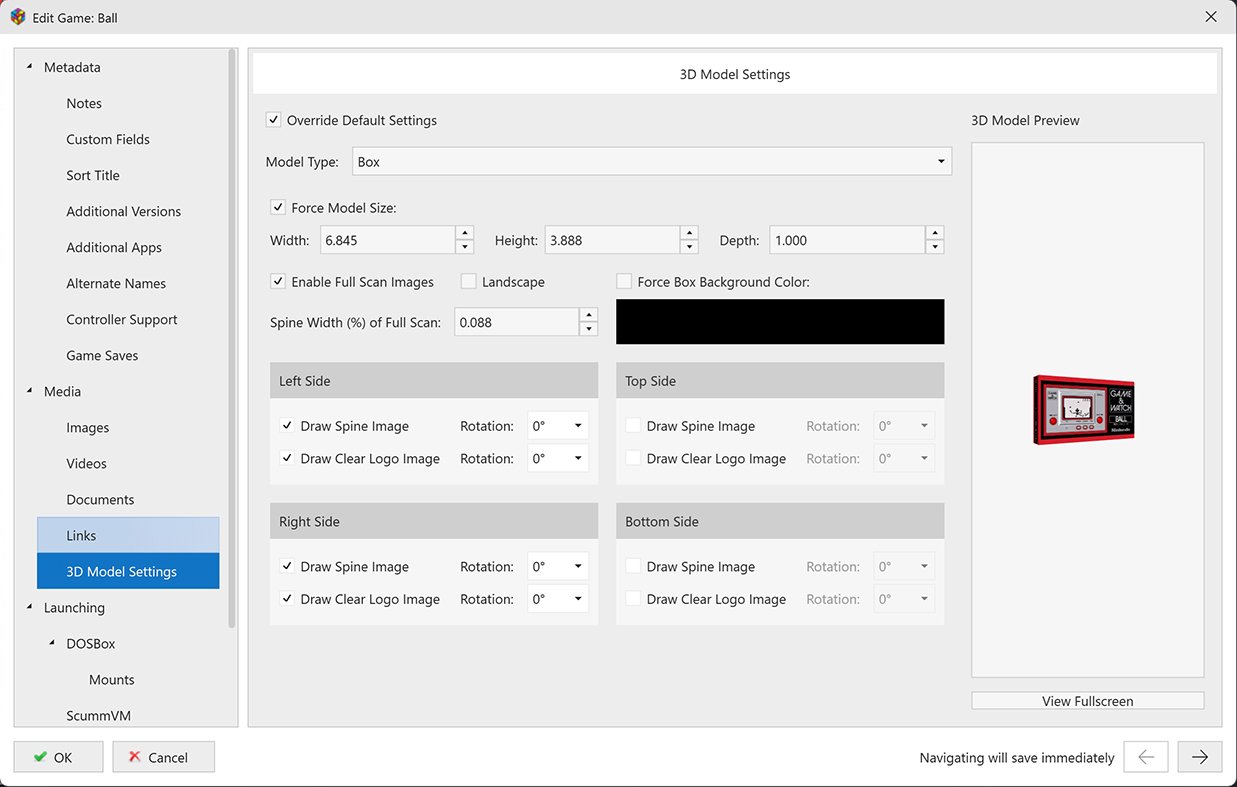Click the Spine Width percentage field
The width and height of the screenshot is (1237, 787).
tap(517, 322)
